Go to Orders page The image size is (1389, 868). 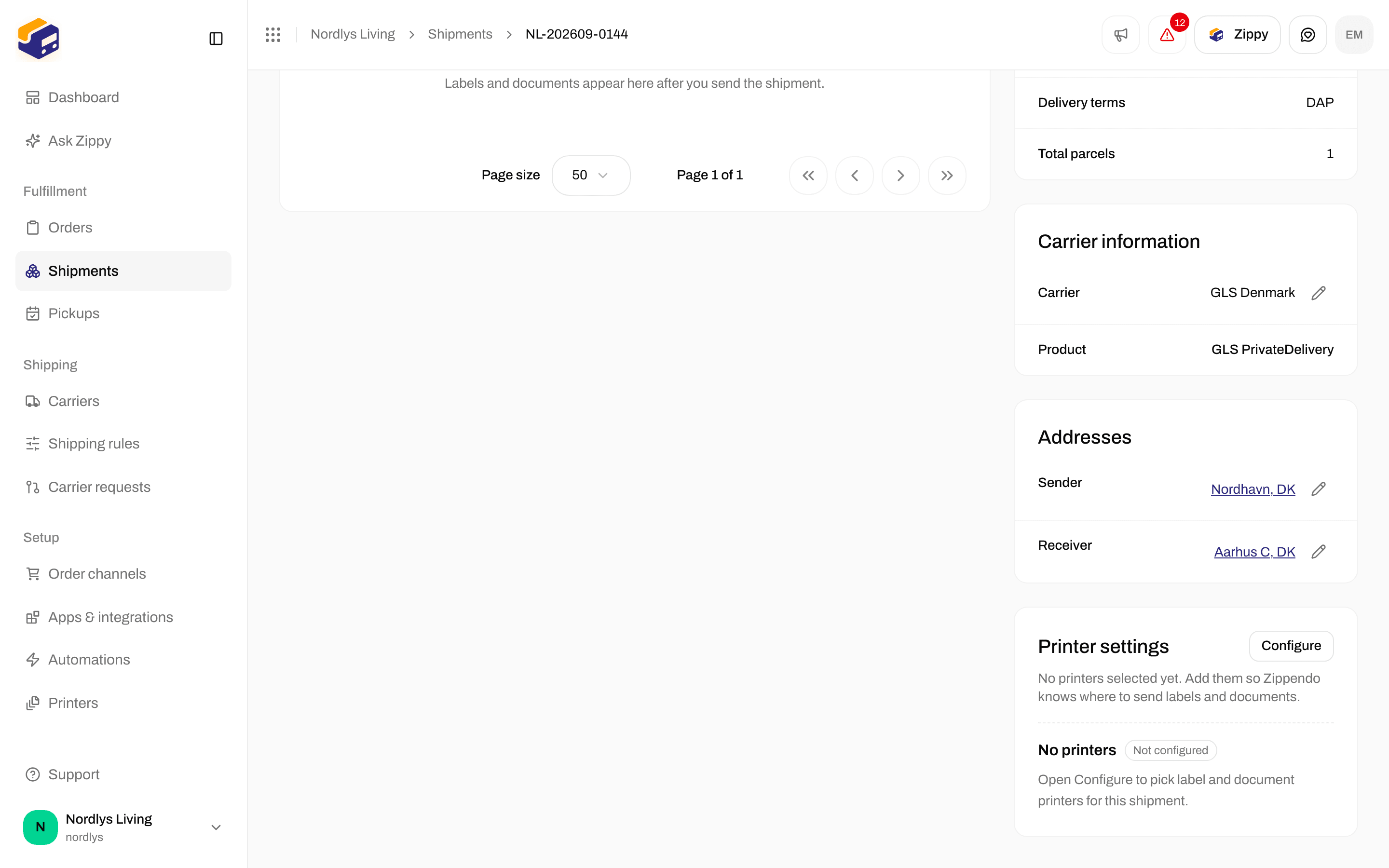pos(123,228)
